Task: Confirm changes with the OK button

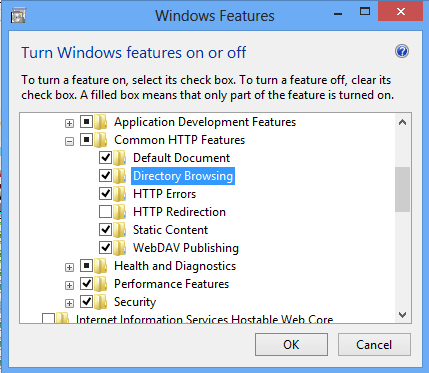Action: (291, 345)
